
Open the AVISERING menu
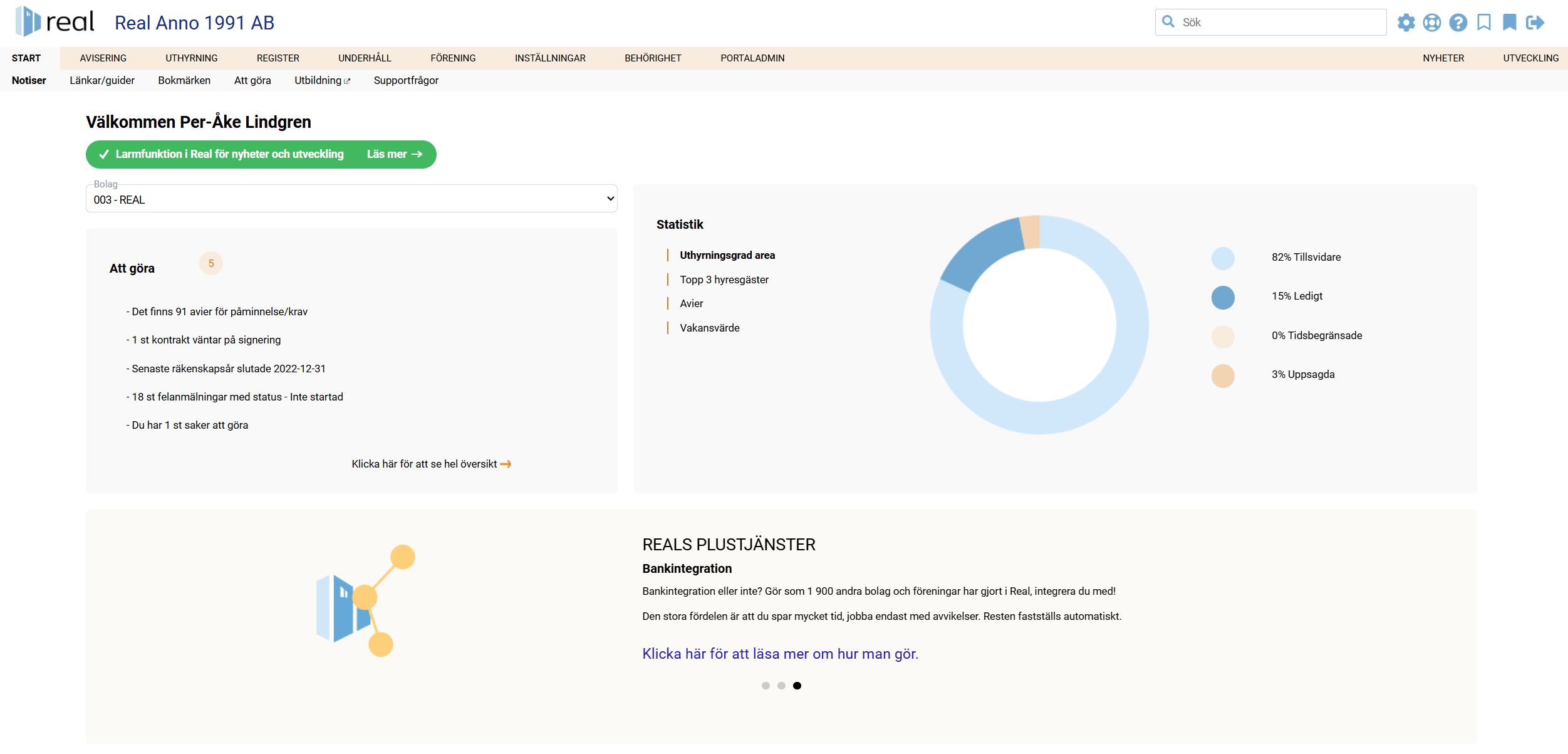[103, 58]
